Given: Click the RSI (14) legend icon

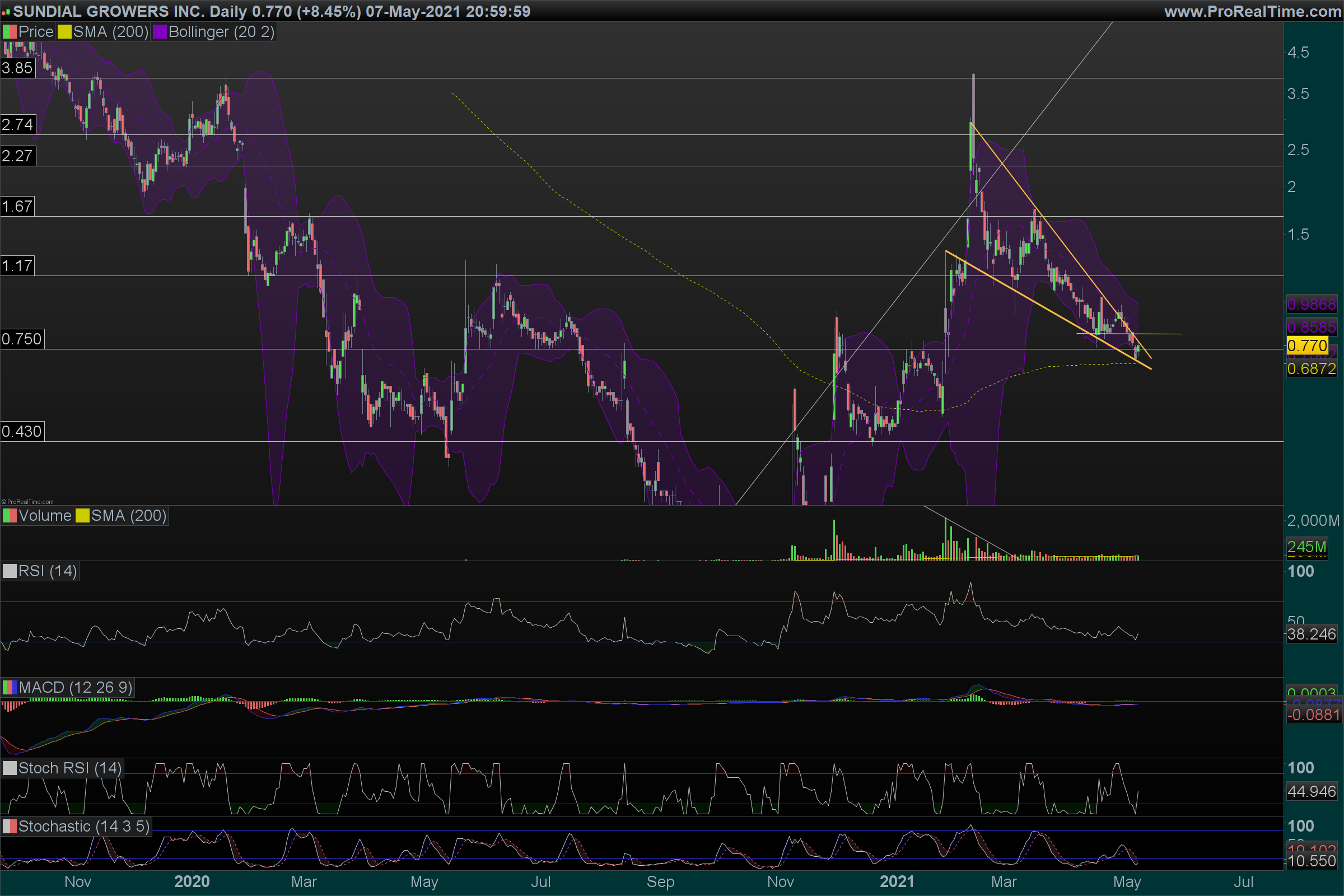Looking at the screenshot, I should 10,571.
